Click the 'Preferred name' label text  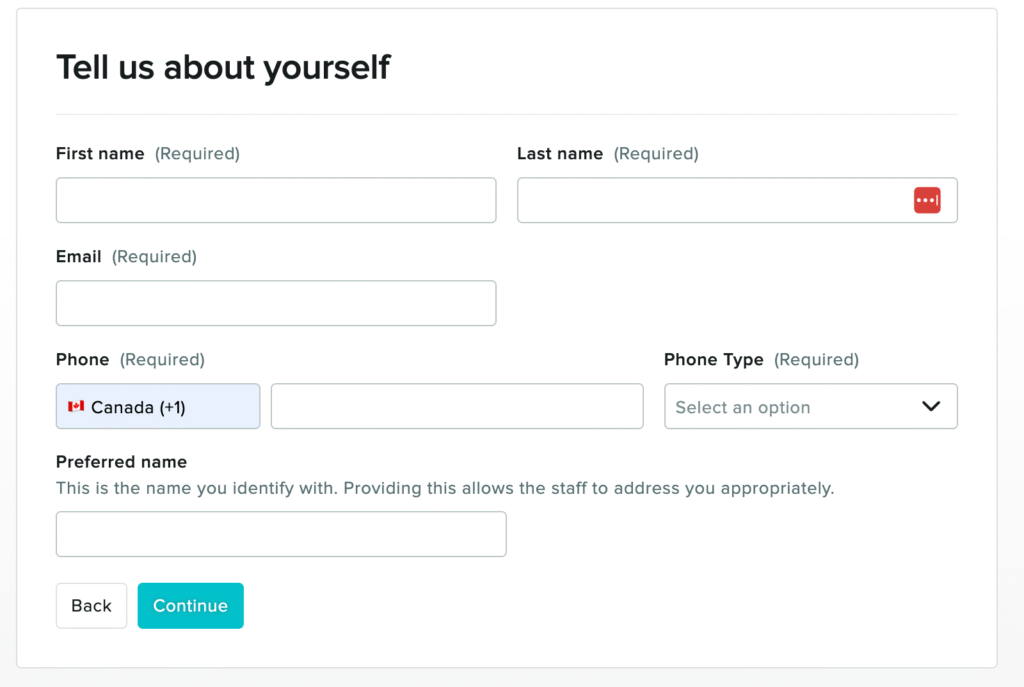click(121, 462)
